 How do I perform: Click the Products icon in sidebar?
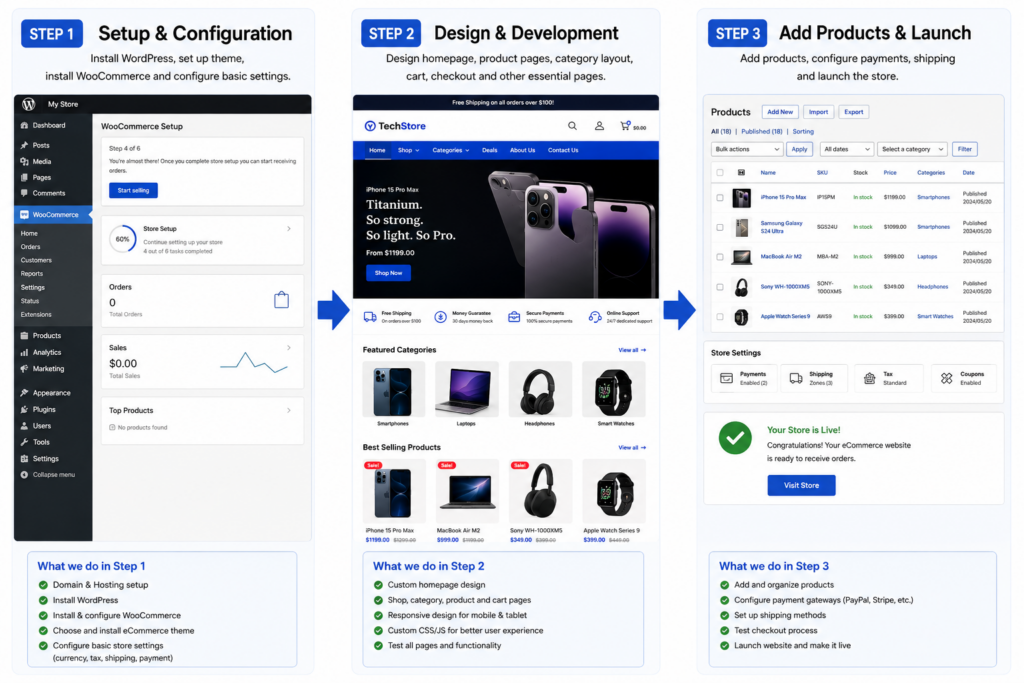point(24,335)
